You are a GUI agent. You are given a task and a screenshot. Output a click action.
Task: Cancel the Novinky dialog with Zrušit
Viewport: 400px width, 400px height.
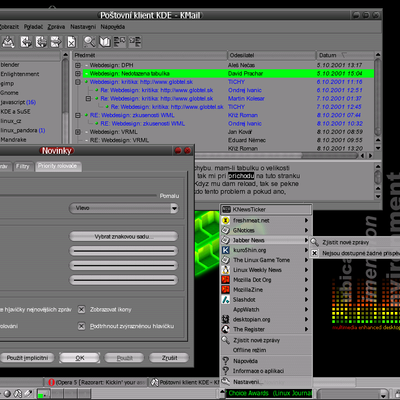(x=169, y=358)
